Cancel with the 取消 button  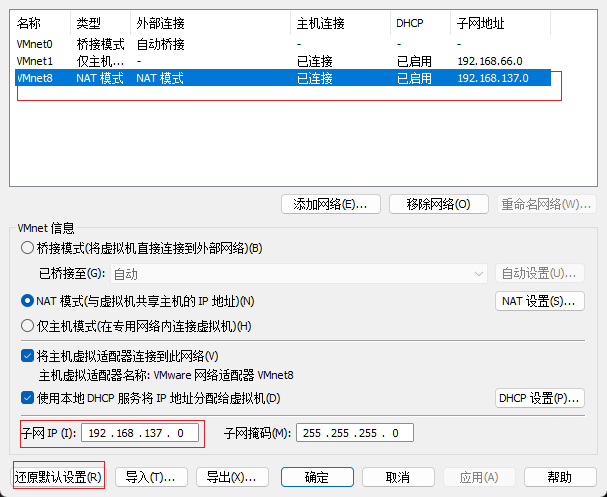(x=398, y=477)
